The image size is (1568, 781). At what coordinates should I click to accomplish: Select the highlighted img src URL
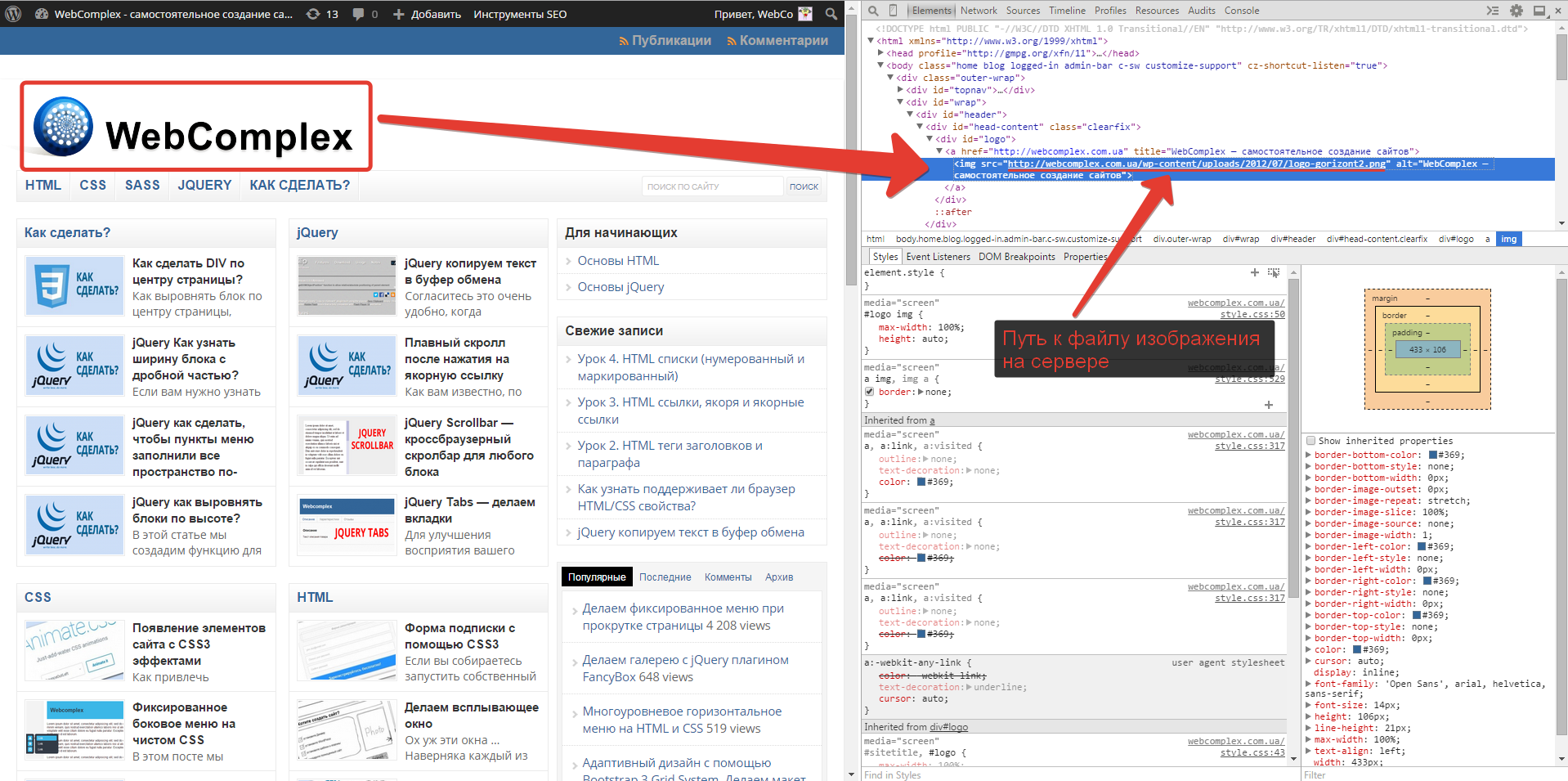(x=1197, y=164)
